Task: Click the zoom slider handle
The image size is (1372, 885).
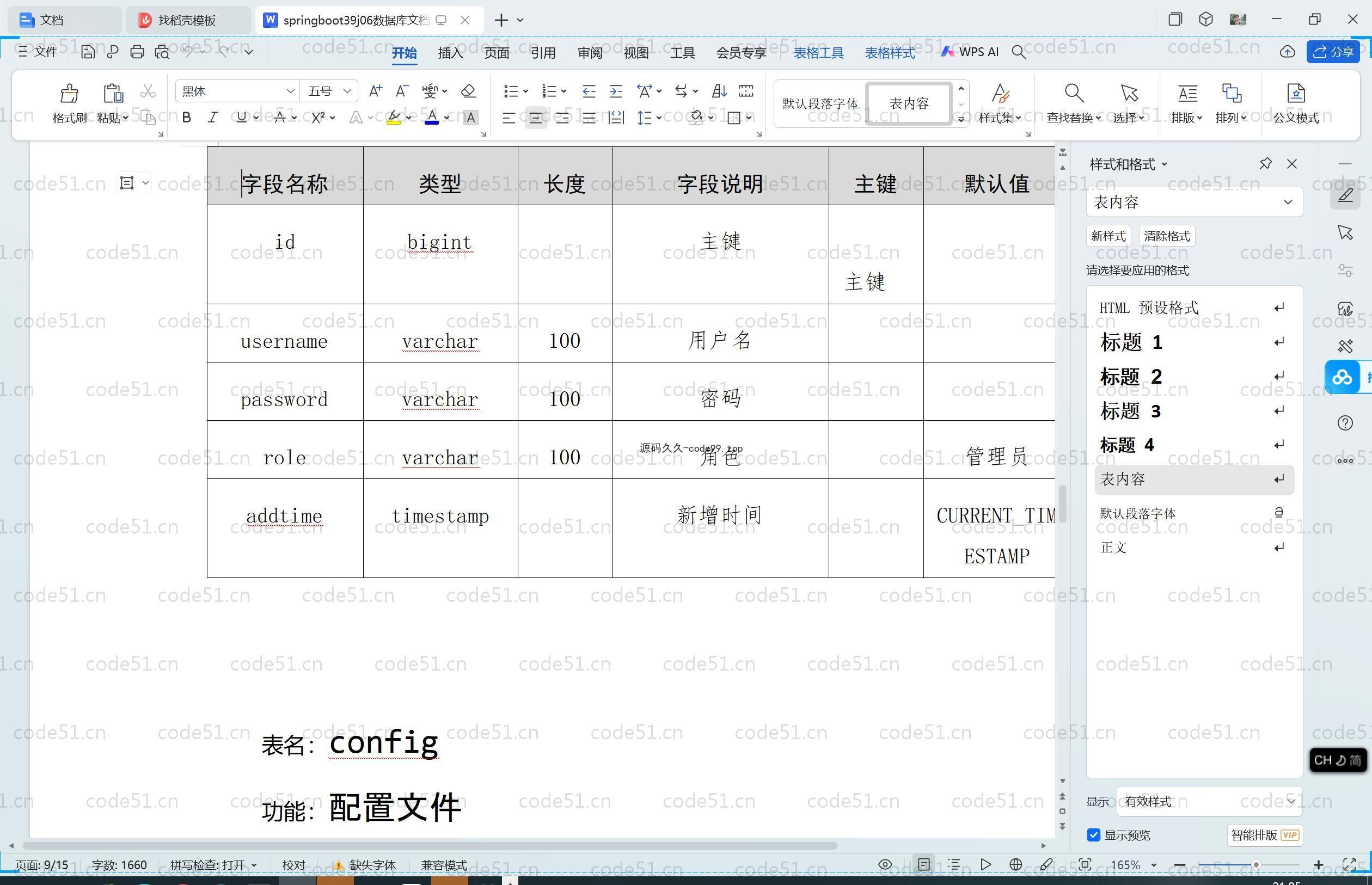Action: click(1256, 864)
